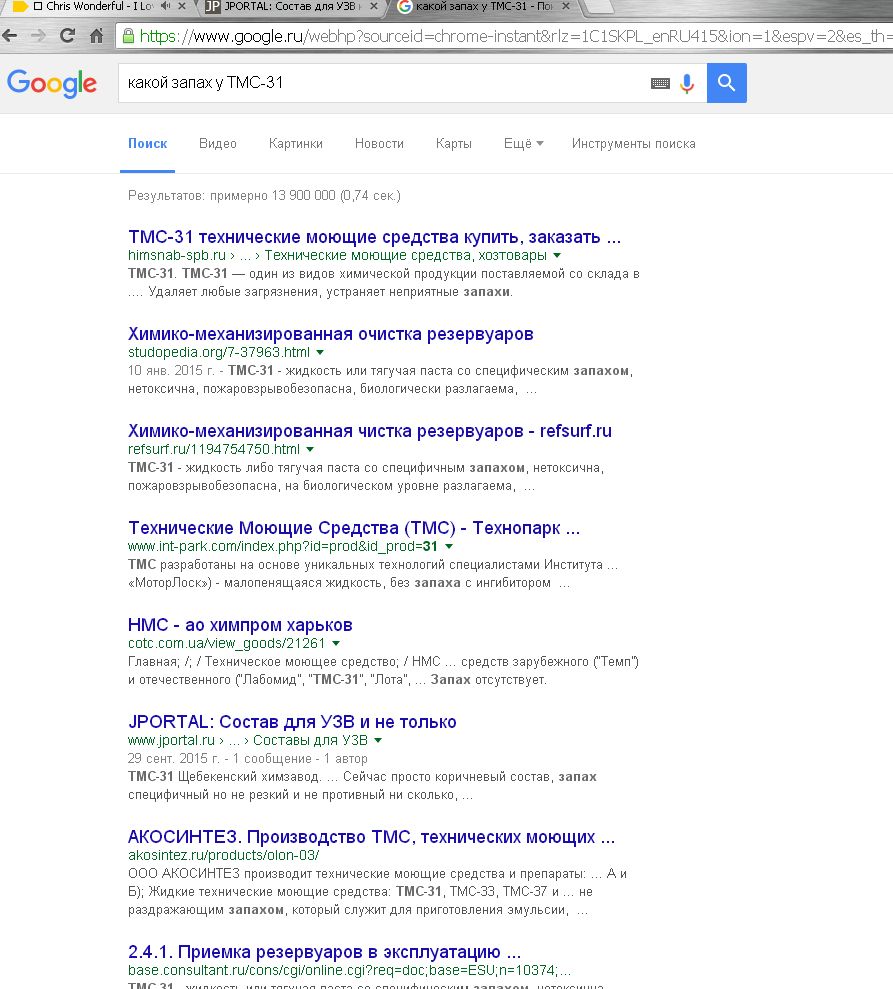Open the browser home page icon
This screenshot has width=893, height=989.
(x=96, y=36)
